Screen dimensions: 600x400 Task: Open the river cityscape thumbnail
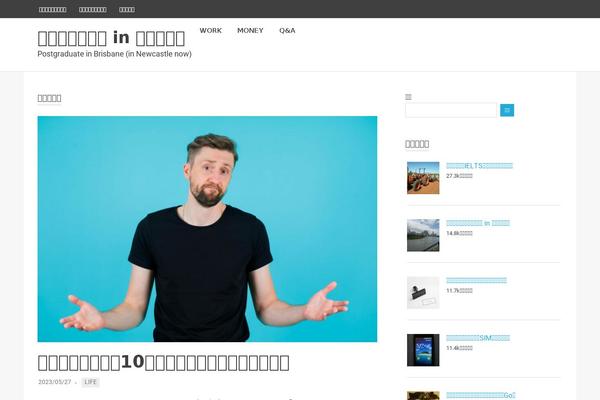tap(423, 235)
